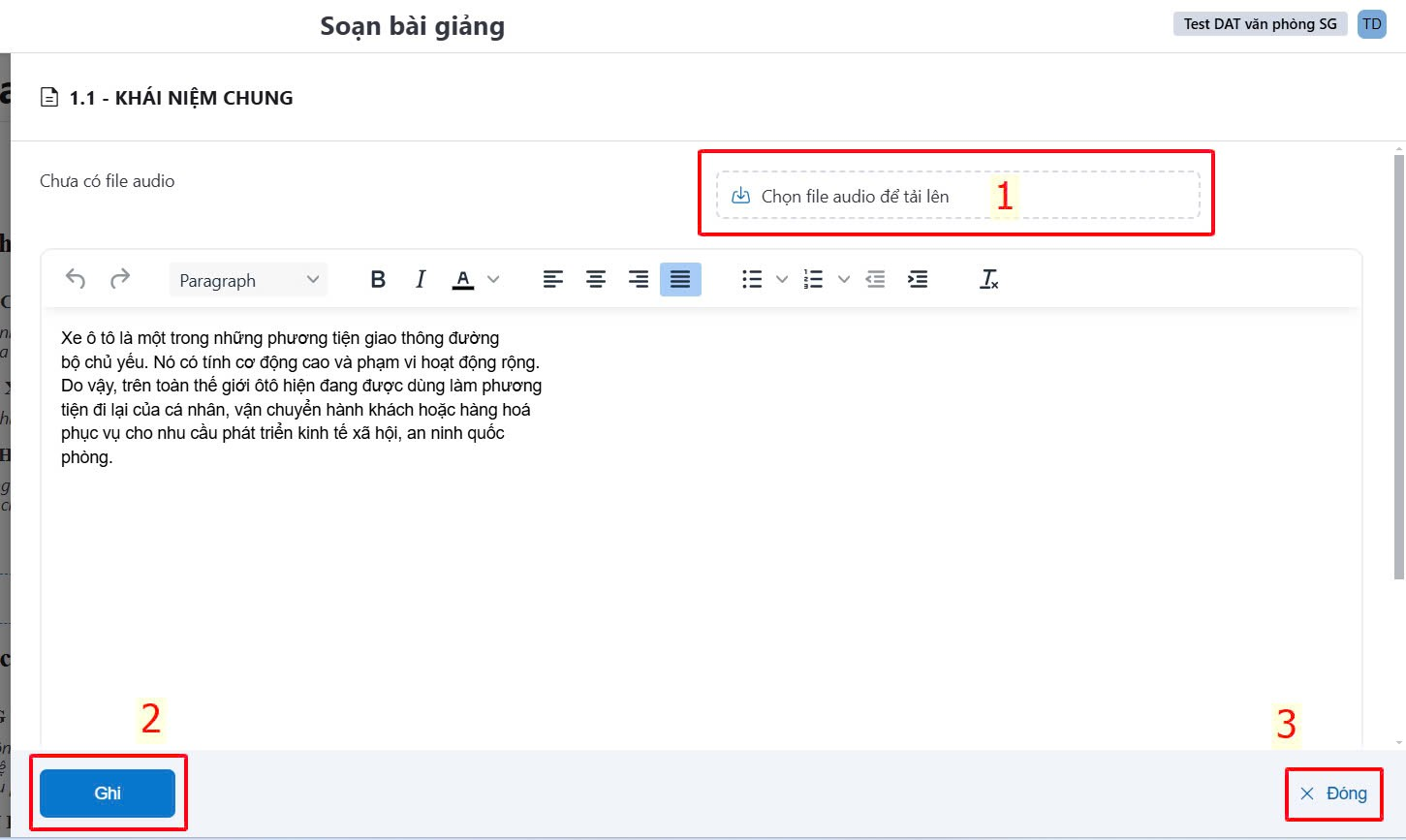Clear text formatting
Screen dimensions: 1406x840
point(989,280)
